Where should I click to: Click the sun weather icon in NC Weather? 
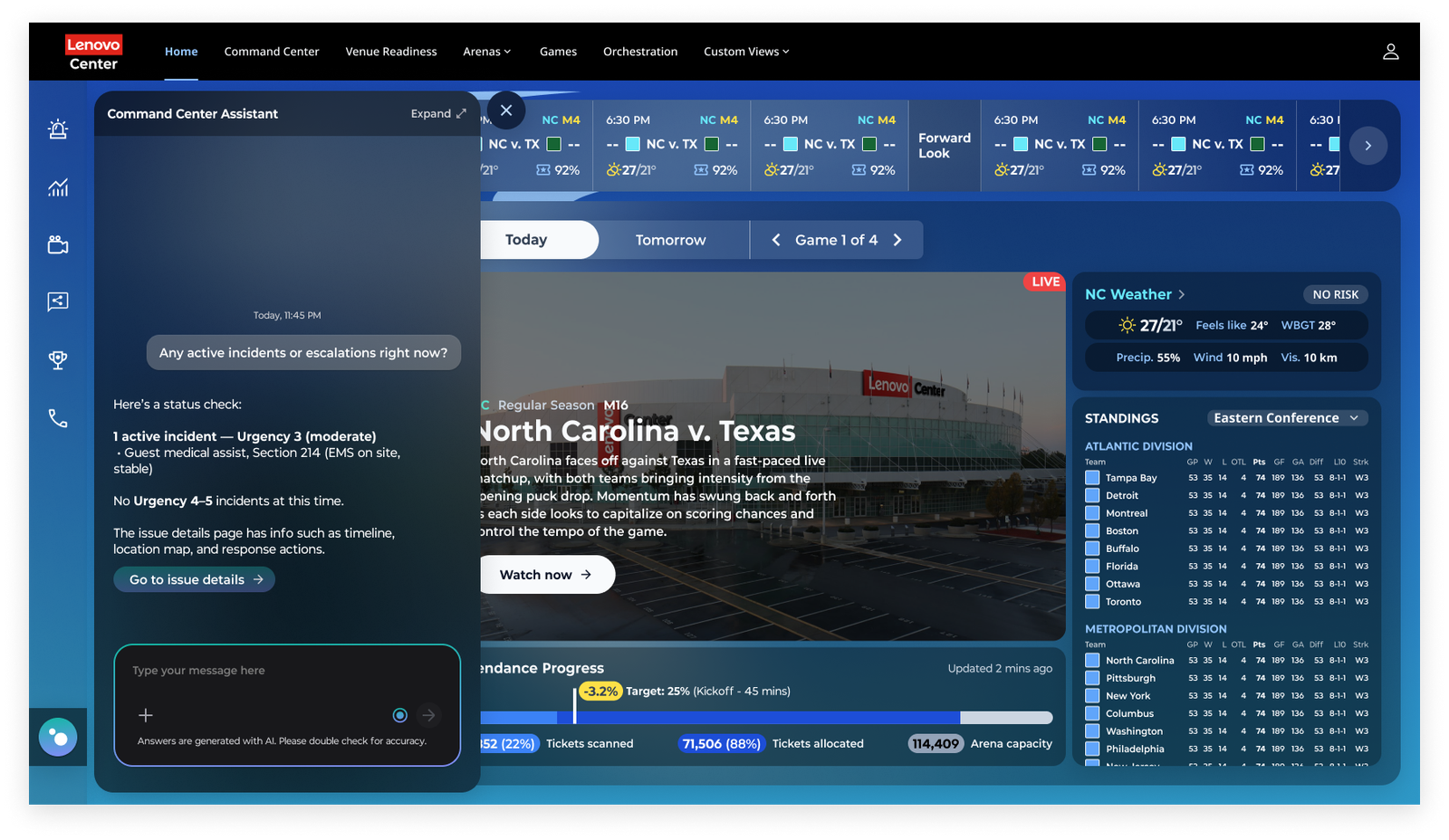tap(1127, 325)
